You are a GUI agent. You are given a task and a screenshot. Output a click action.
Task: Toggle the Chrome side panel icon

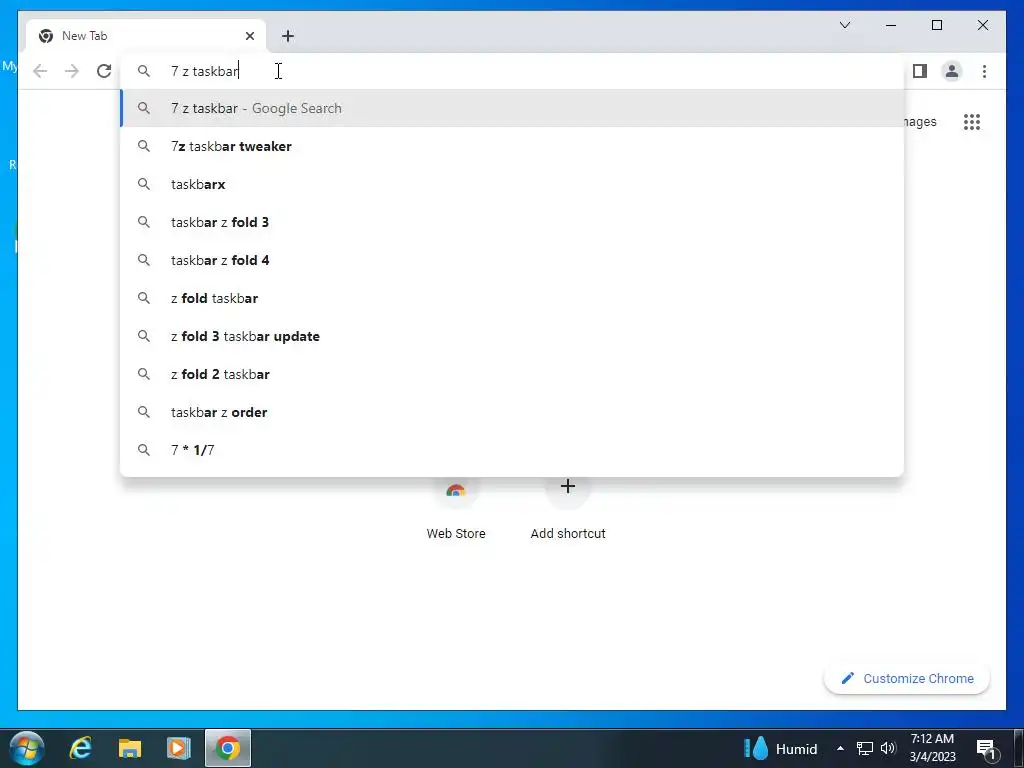click(920, 71)
